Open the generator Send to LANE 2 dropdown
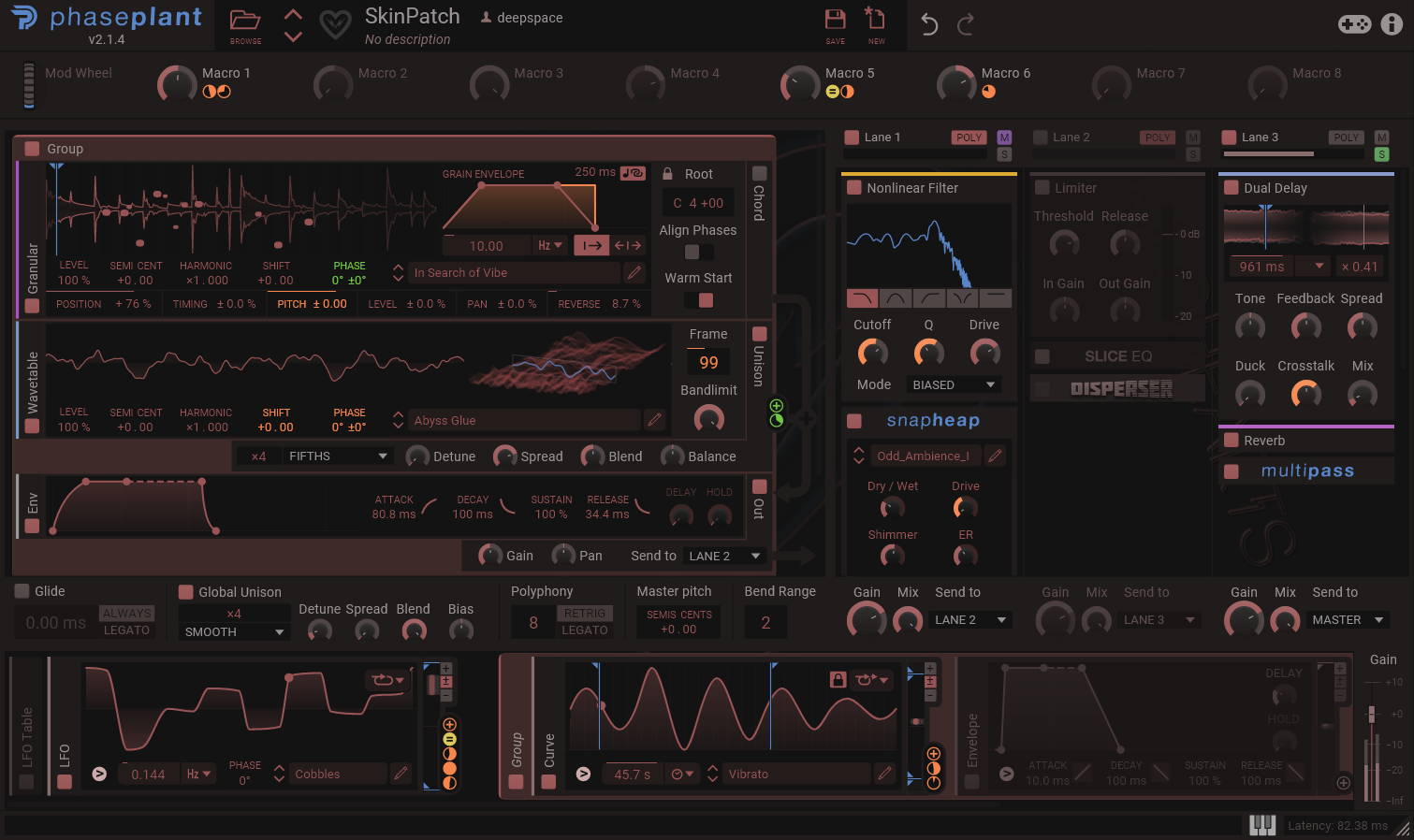This screenshot has height=840, width=1414. point(725,556)
